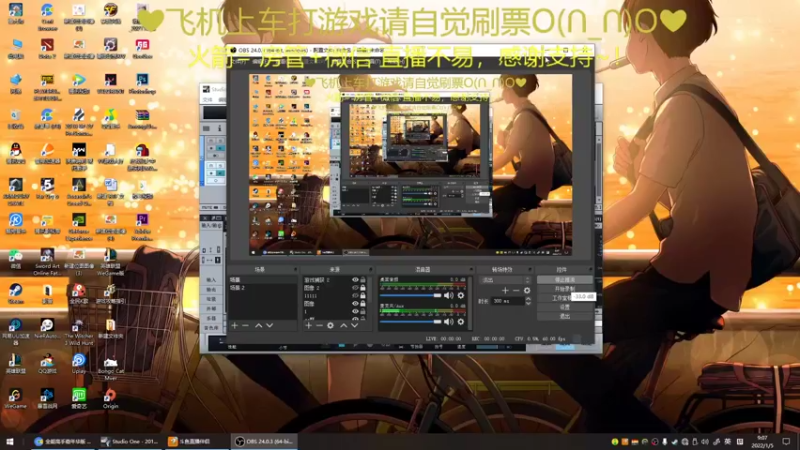Open OBS 24.0.3 taskbar item
The width and height of the screenshot is (800, 450).
[264, 441]
